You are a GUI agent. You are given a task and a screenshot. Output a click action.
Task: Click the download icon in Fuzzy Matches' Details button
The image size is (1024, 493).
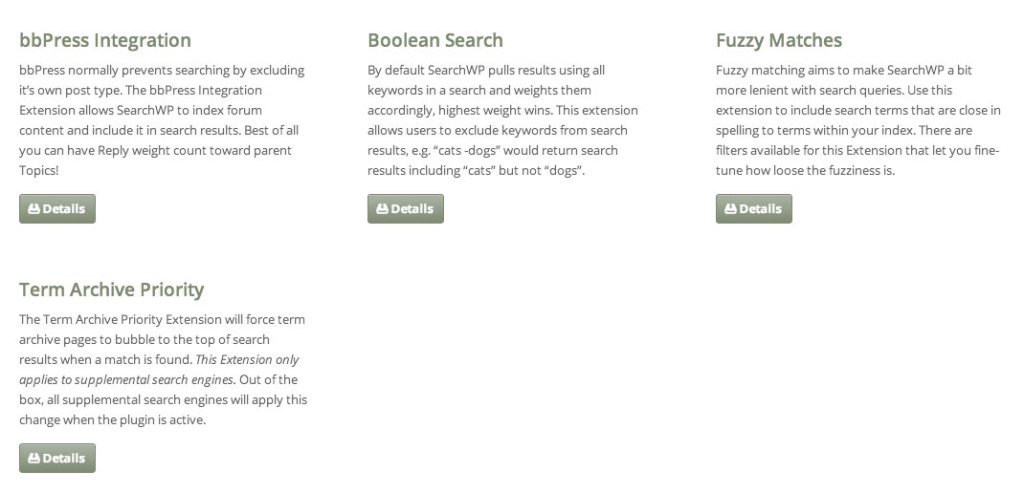tap(731, 209)
